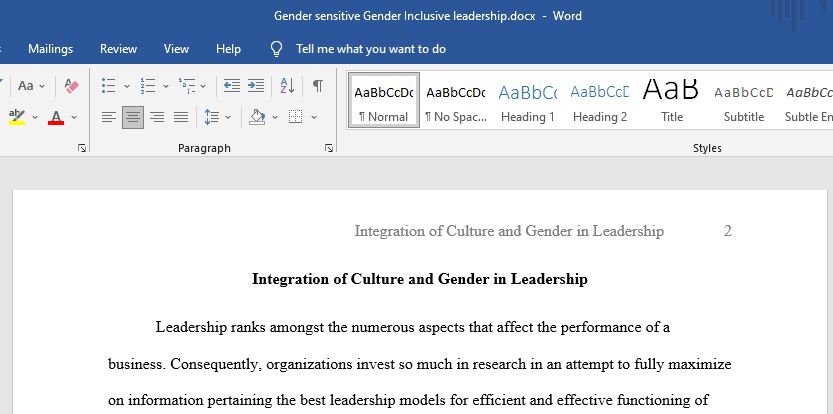Open the font color dropdown arrow
Screen dimensions: 833x414
tap(74, 117)
